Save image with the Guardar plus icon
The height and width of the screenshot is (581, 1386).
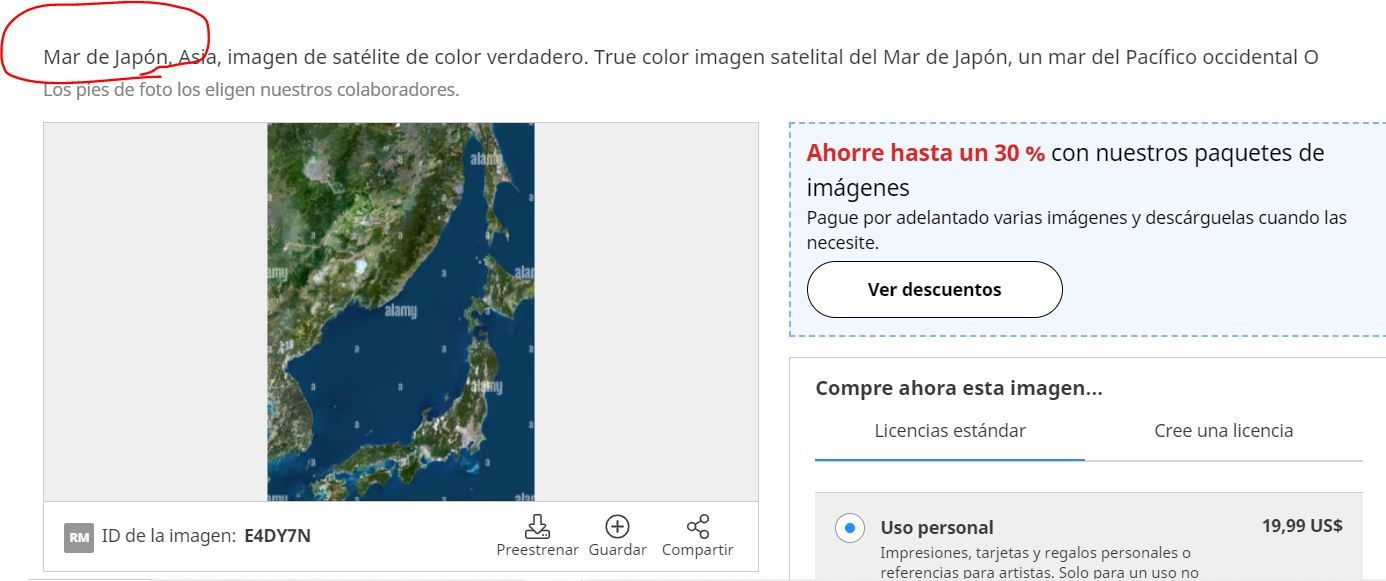(617, 526)
